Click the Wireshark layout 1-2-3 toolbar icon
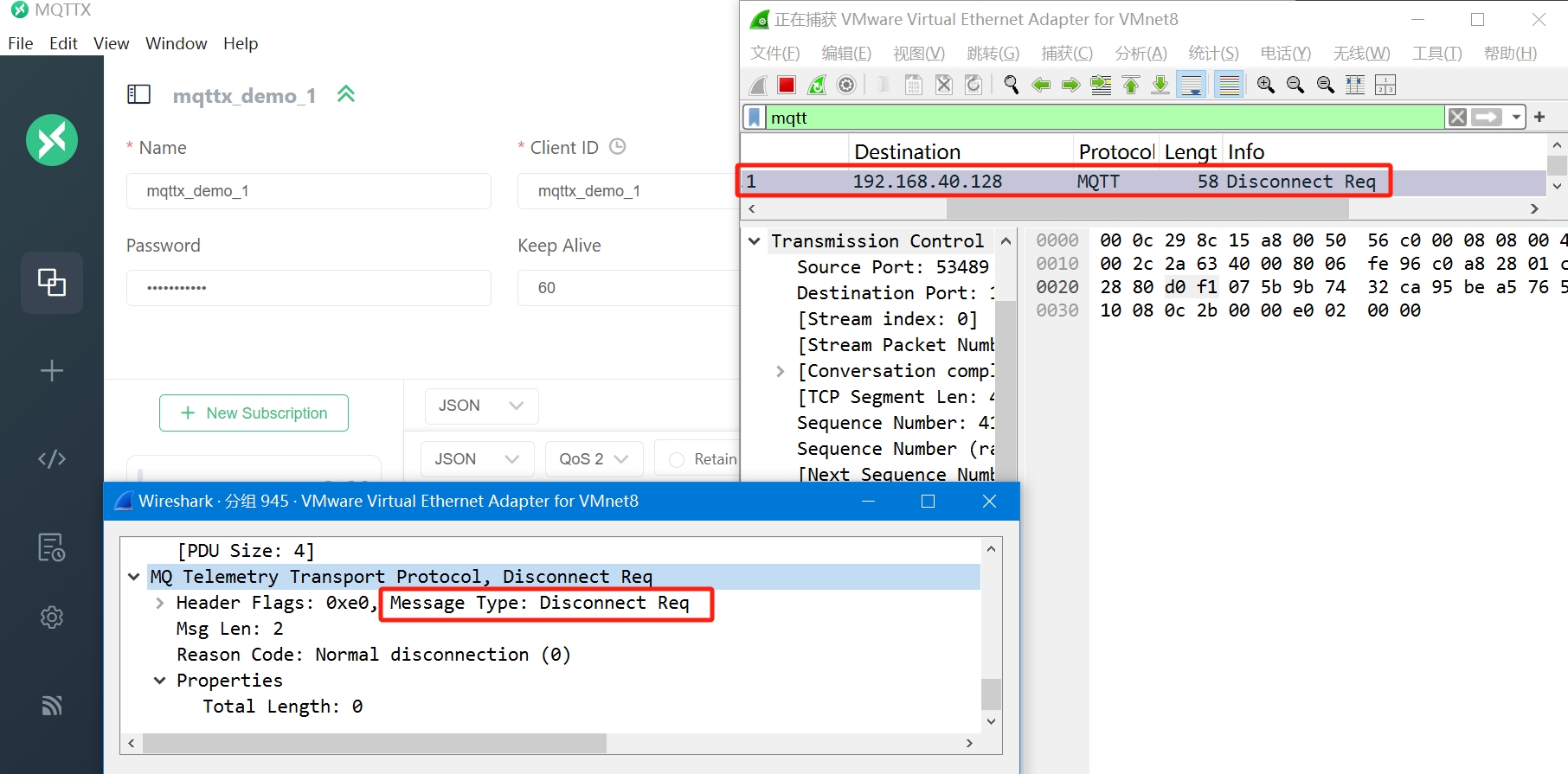1568x774 pixels. pos(1385,85)
